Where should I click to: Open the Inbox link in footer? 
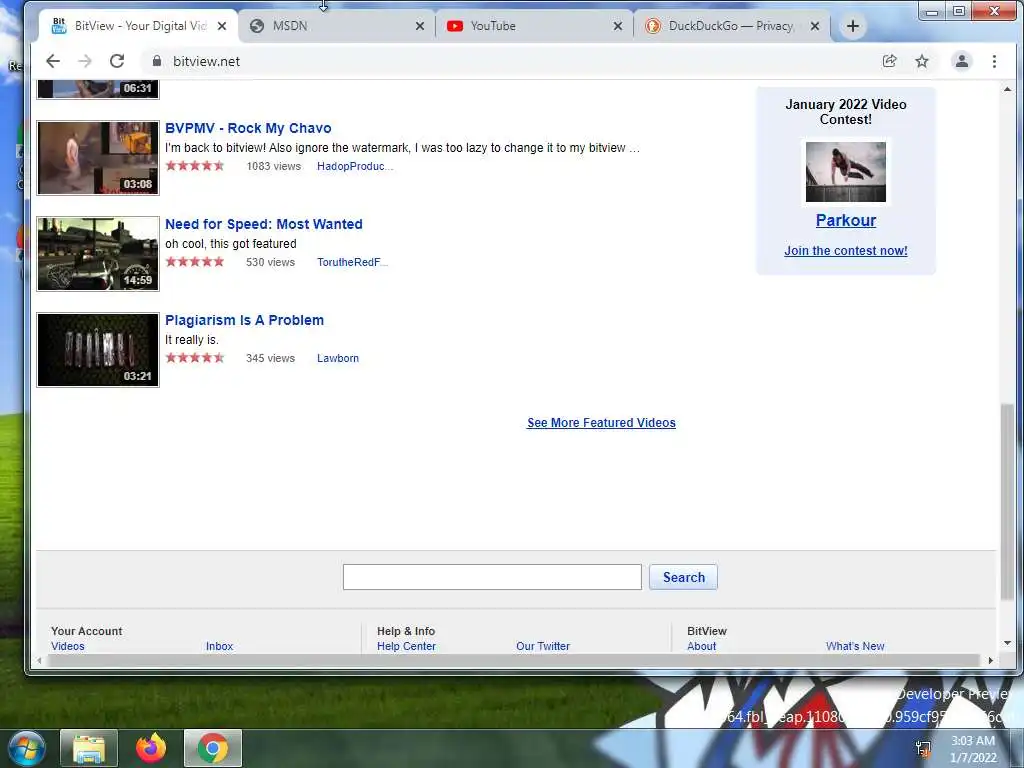click(x=219, y=647)
